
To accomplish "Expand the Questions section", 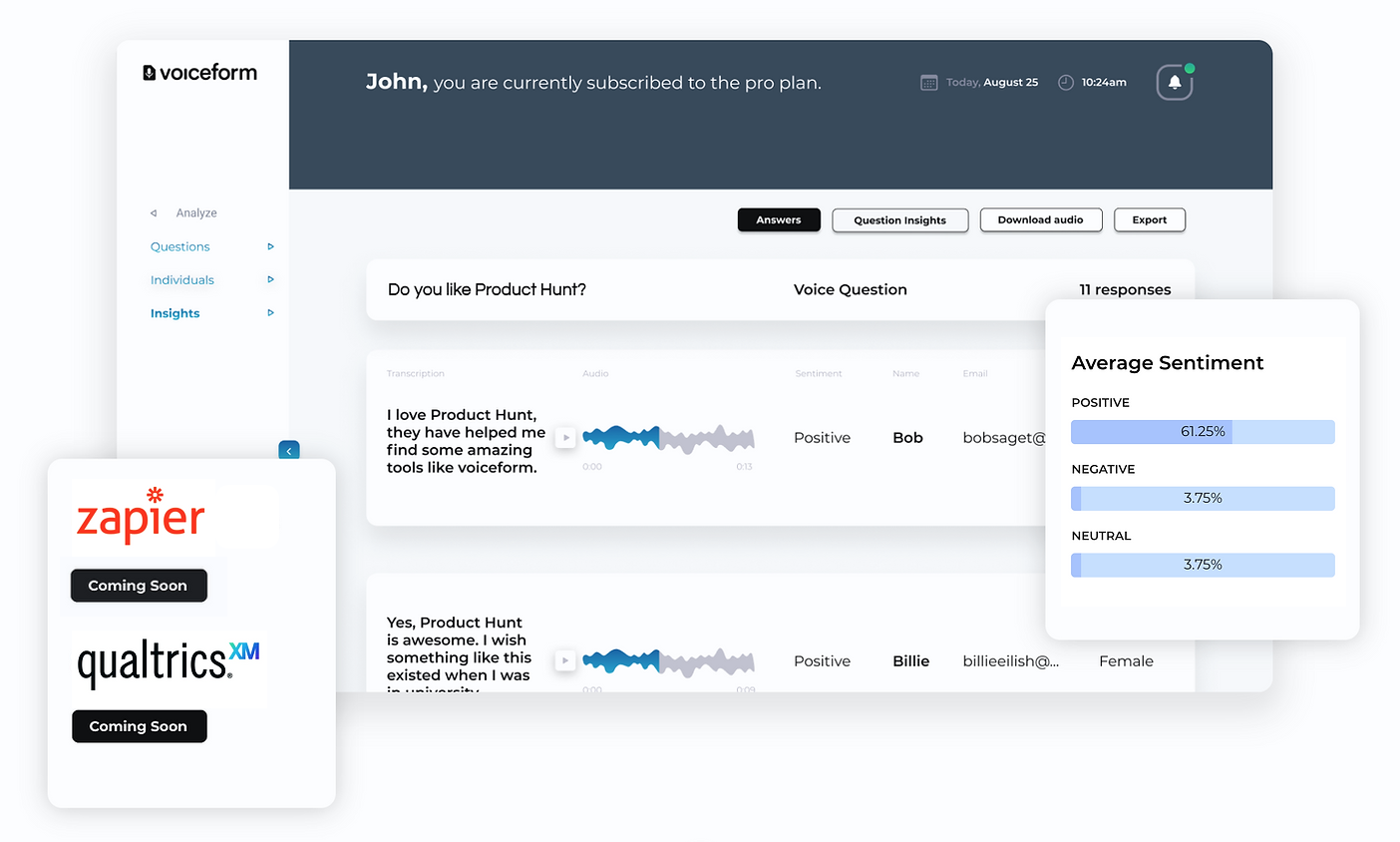I will [270, 246].
